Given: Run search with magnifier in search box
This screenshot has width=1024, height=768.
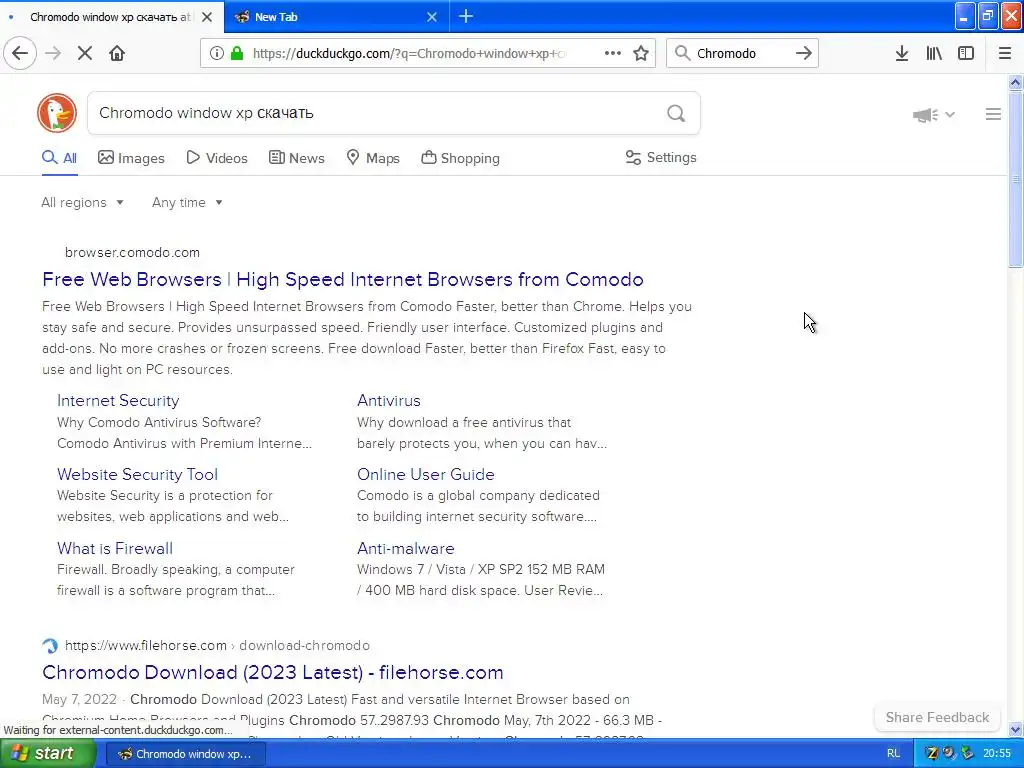Looking at the screenshot, I should (676, 114).
